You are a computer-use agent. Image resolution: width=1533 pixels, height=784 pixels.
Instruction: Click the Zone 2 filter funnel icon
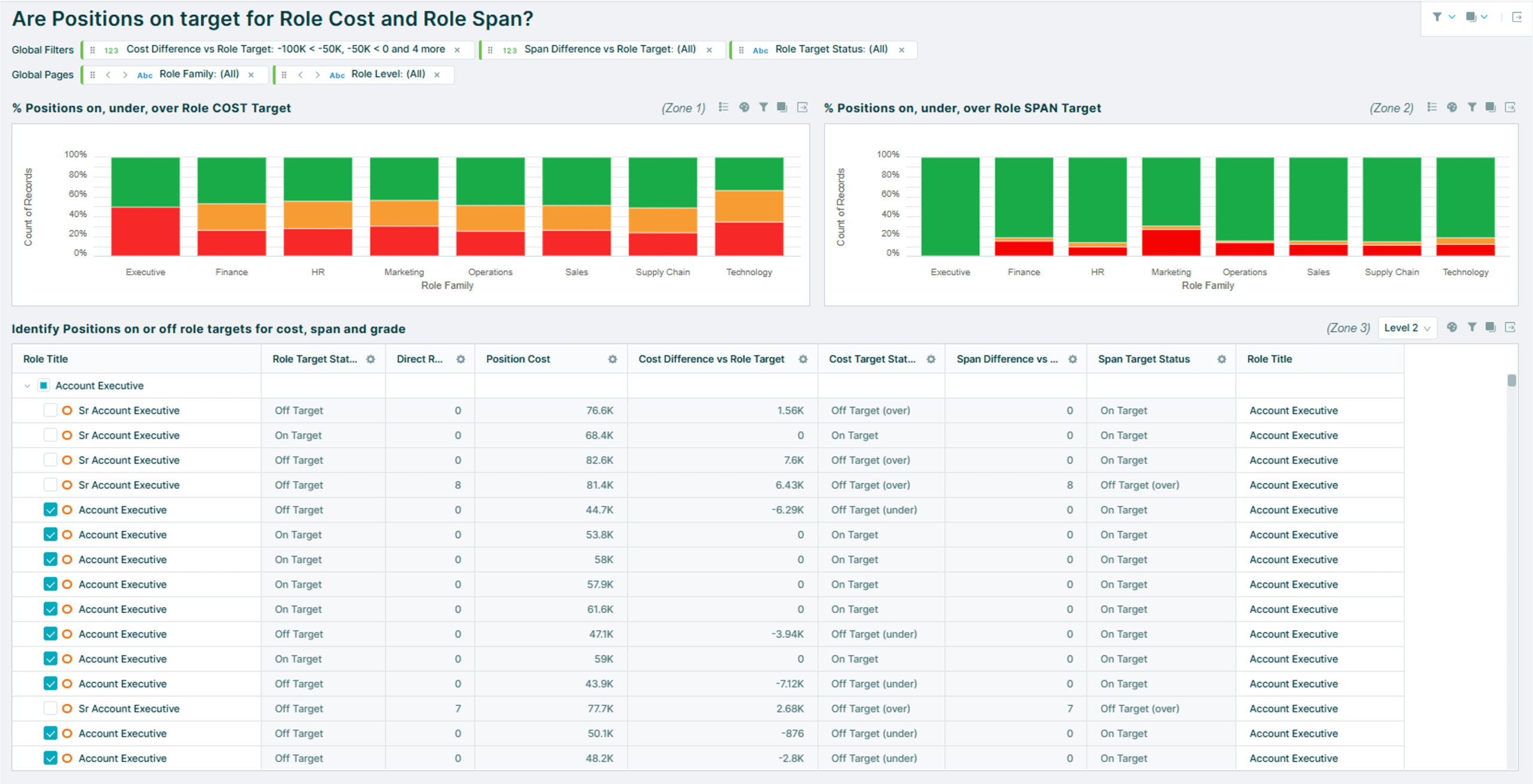(1472, 107)
